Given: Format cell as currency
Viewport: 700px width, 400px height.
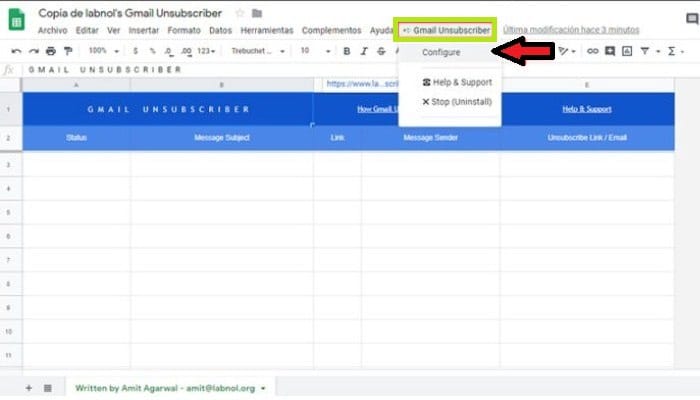Looking at the screenshot, I should pyautogui.click(x=135, y=51).
